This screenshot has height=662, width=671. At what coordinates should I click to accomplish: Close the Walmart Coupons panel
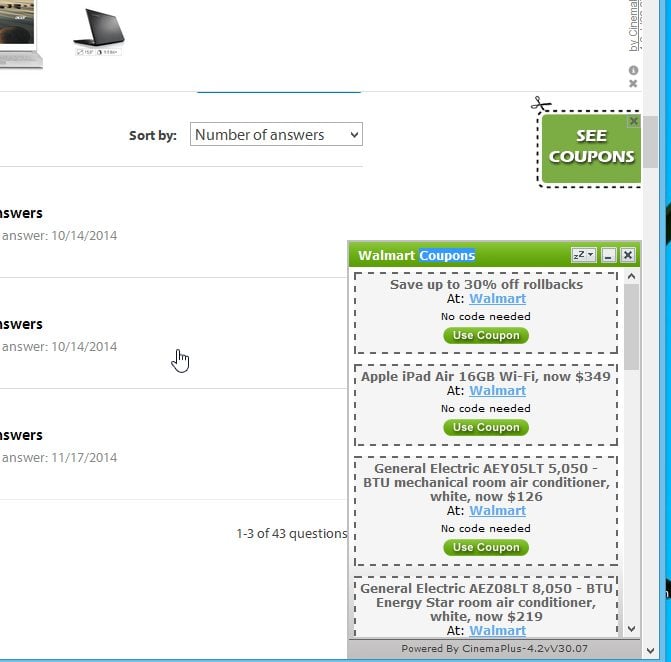click(628, 255)
